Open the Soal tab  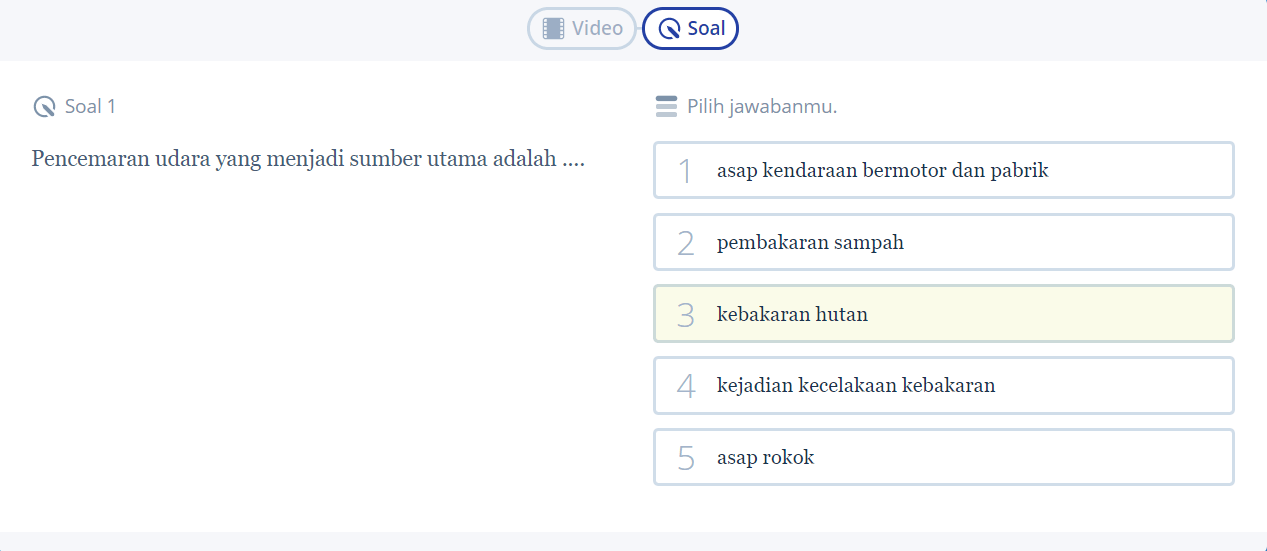(x=691, y=28)
